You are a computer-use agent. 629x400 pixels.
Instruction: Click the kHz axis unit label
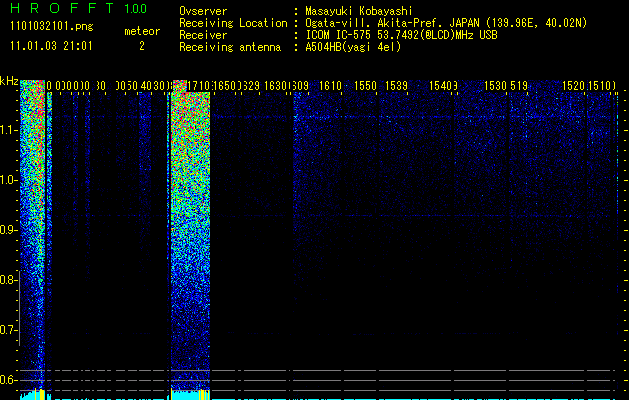point(9,82)
